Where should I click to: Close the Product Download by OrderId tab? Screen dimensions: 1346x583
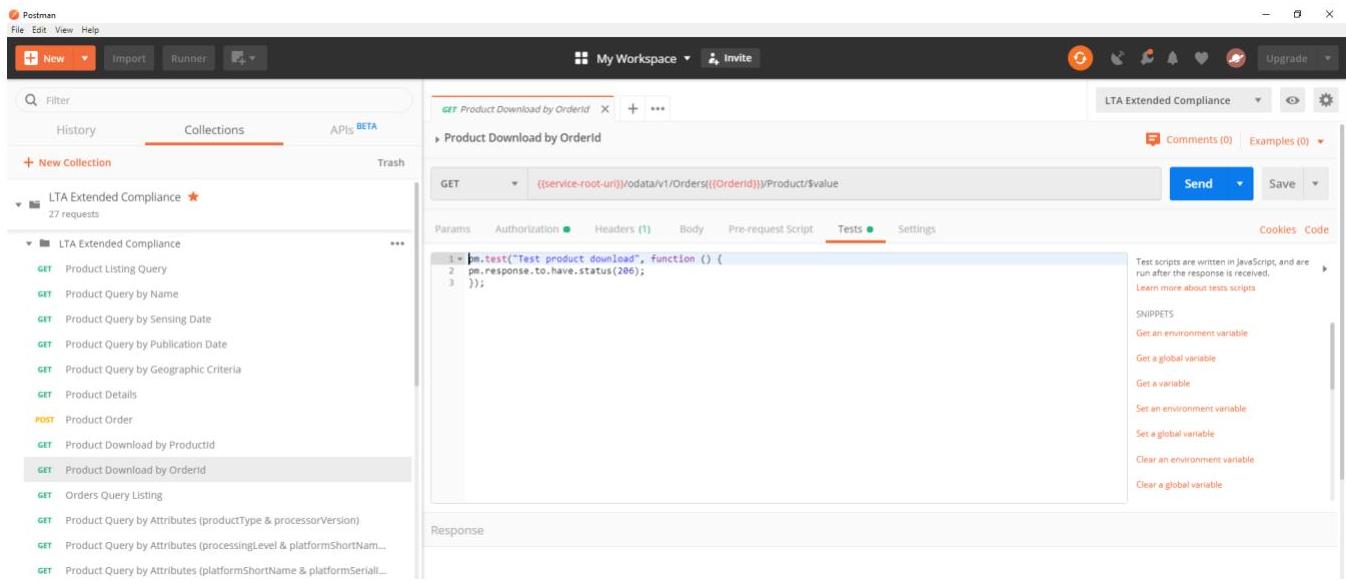(x=605, y=109)
